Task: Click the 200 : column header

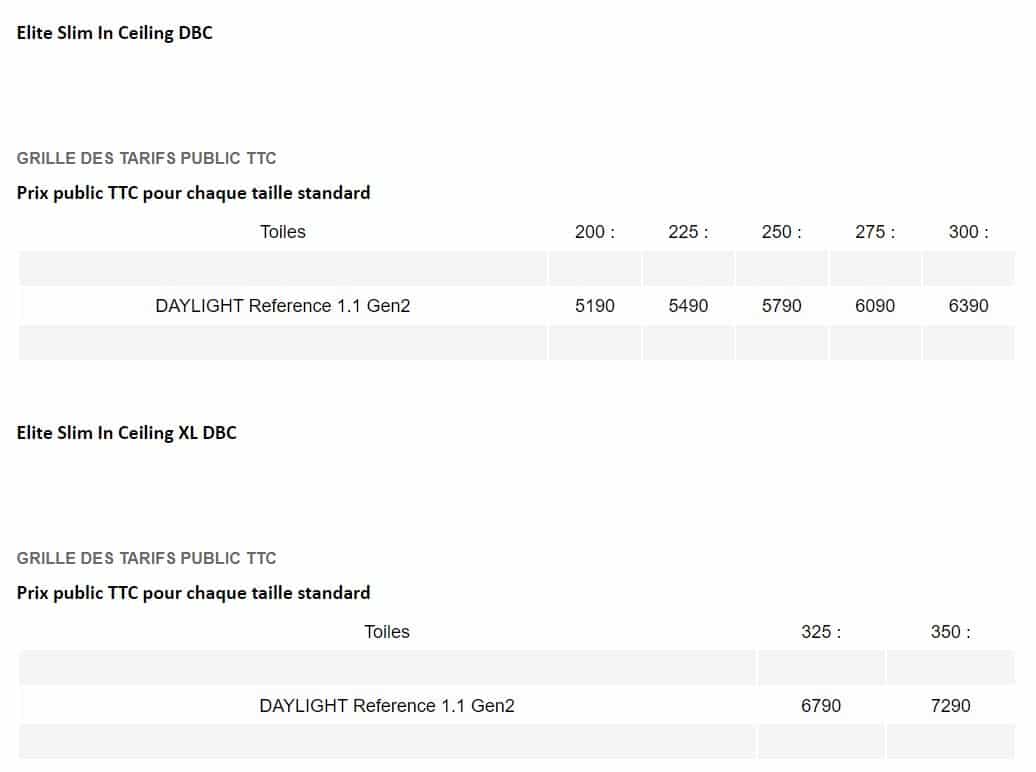Action: click(595, 232)
